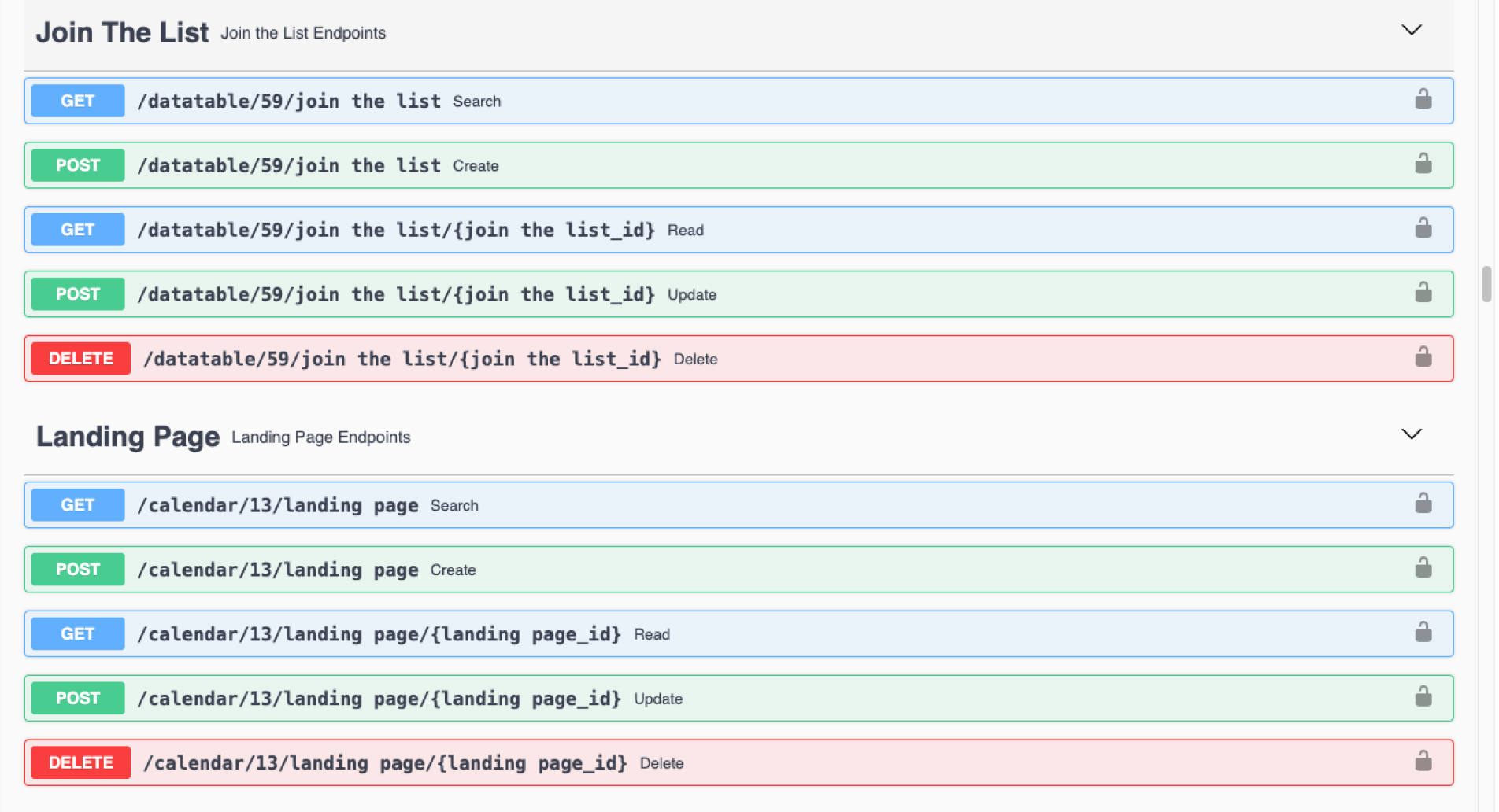Click the page vertical scrollbar thumb
This screenshot has width=1499, height=812.
click(1486, 284)
